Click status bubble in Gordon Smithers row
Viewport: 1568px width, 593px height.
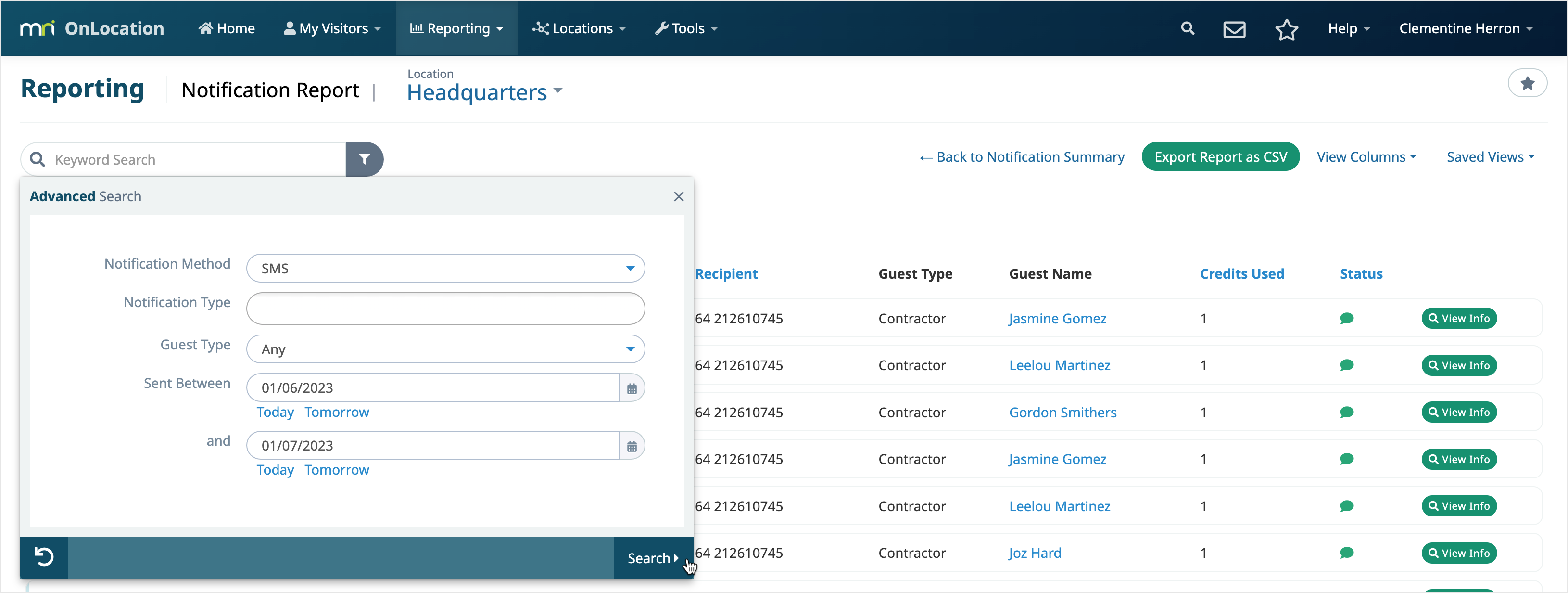pos(1346,412)
